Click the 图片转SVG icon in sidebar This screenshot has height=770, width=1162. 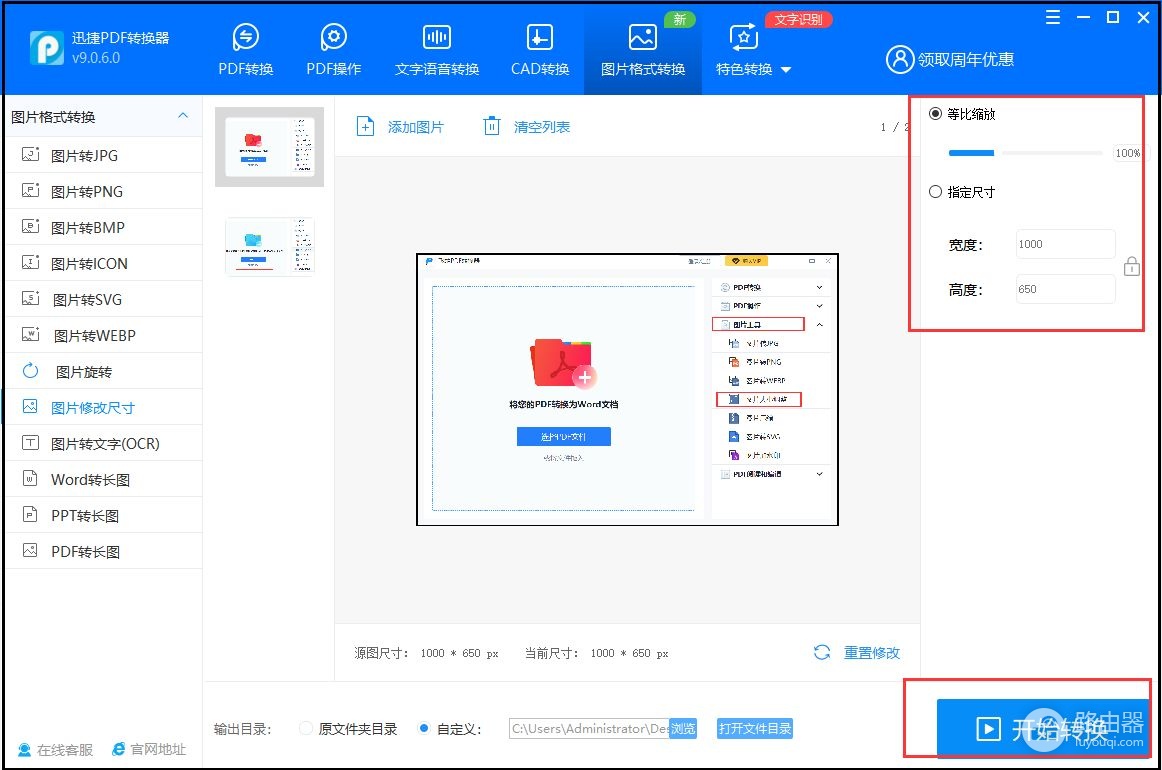click(30, 299)
